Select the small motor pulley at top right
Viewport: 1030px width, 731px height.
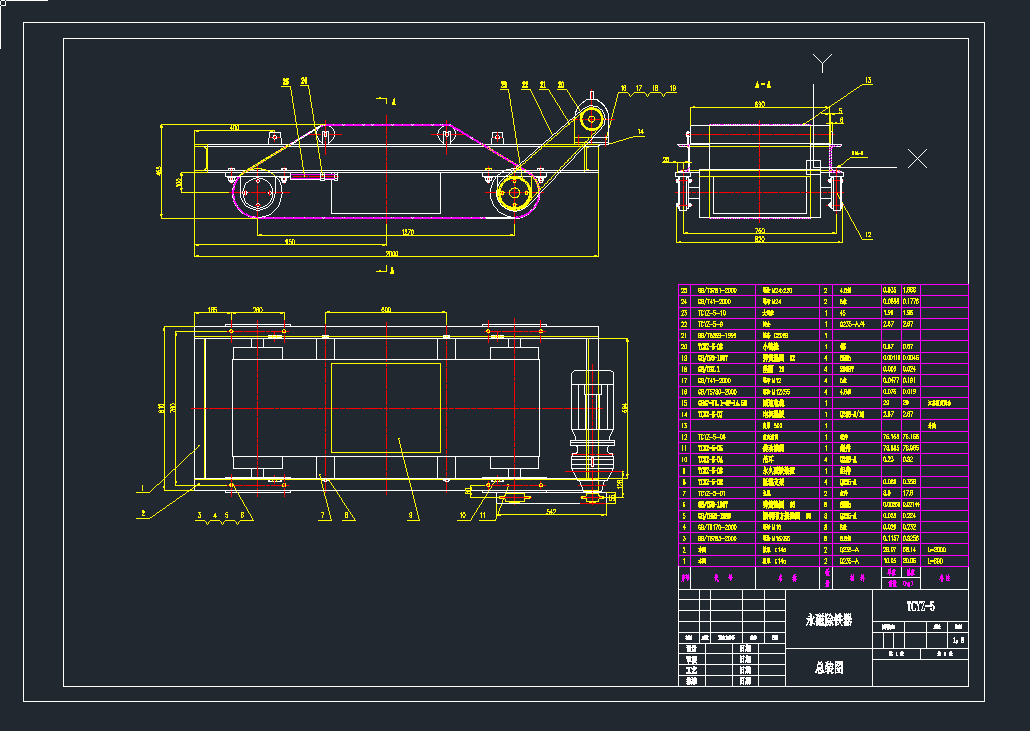pos(590,119)
